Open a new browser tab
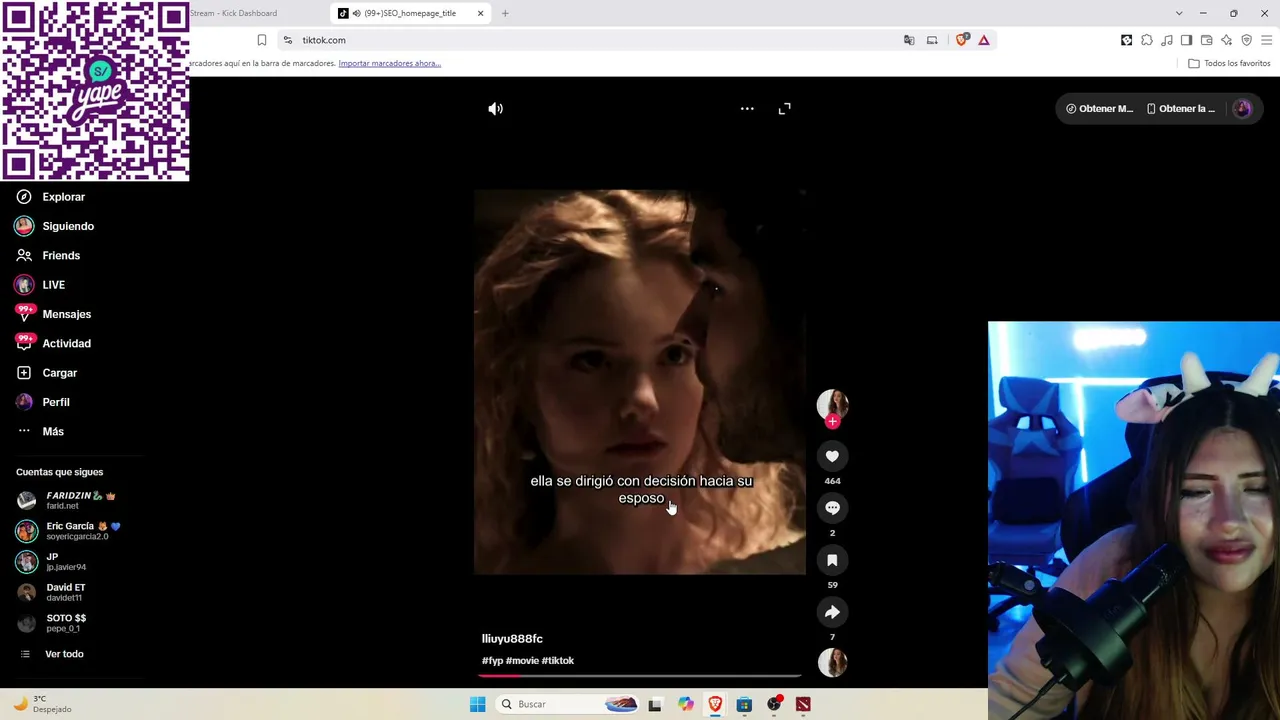 (x=505, y=13)
